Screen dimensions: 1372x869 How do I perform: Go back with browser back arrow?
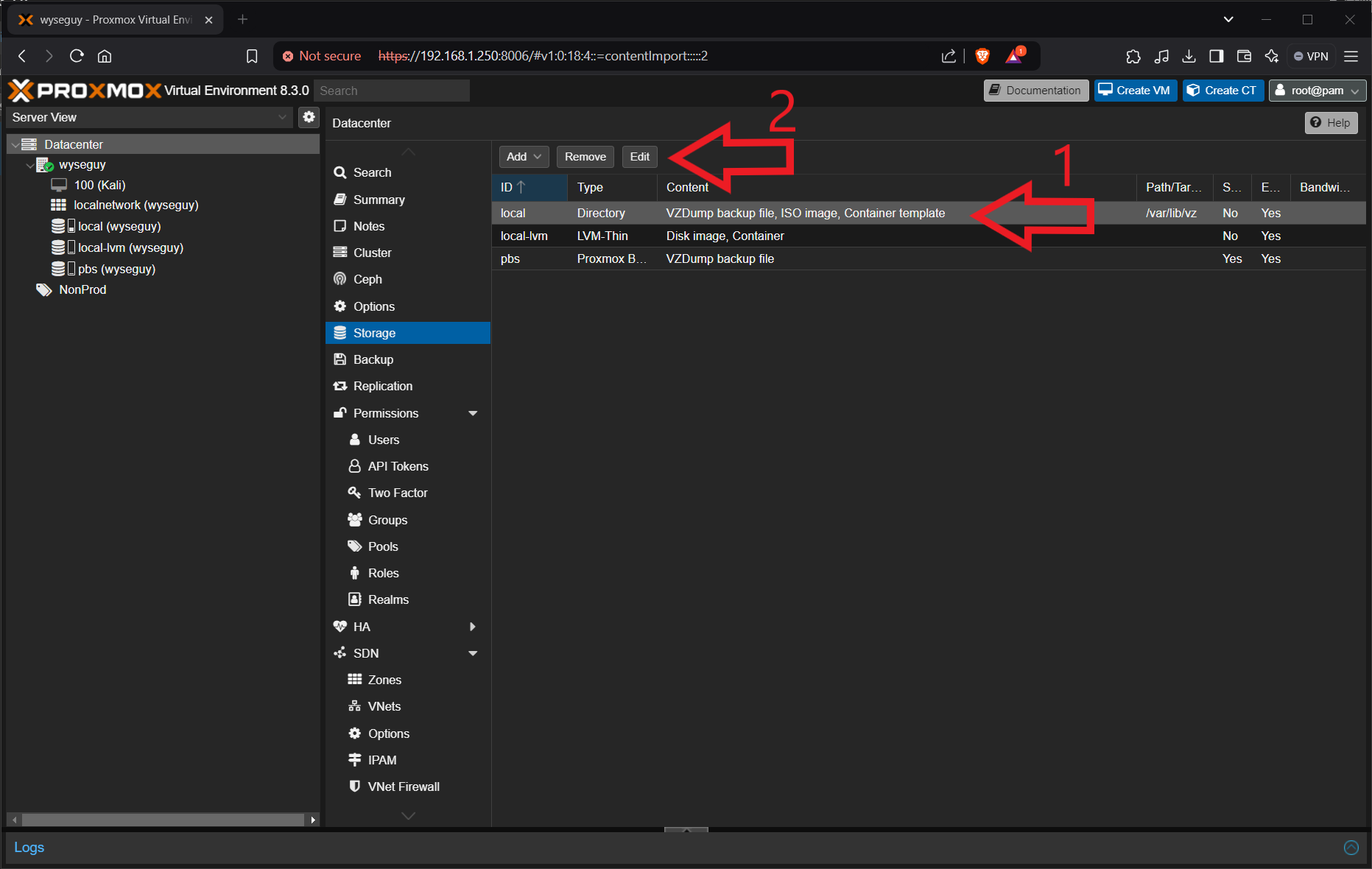(22, 56)
